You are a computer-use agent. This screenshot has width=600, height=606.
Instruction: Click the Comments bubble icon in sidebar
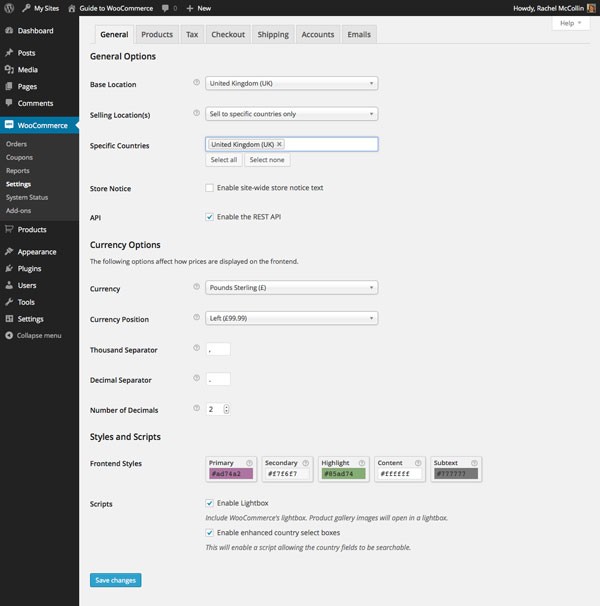pos(9,103)
